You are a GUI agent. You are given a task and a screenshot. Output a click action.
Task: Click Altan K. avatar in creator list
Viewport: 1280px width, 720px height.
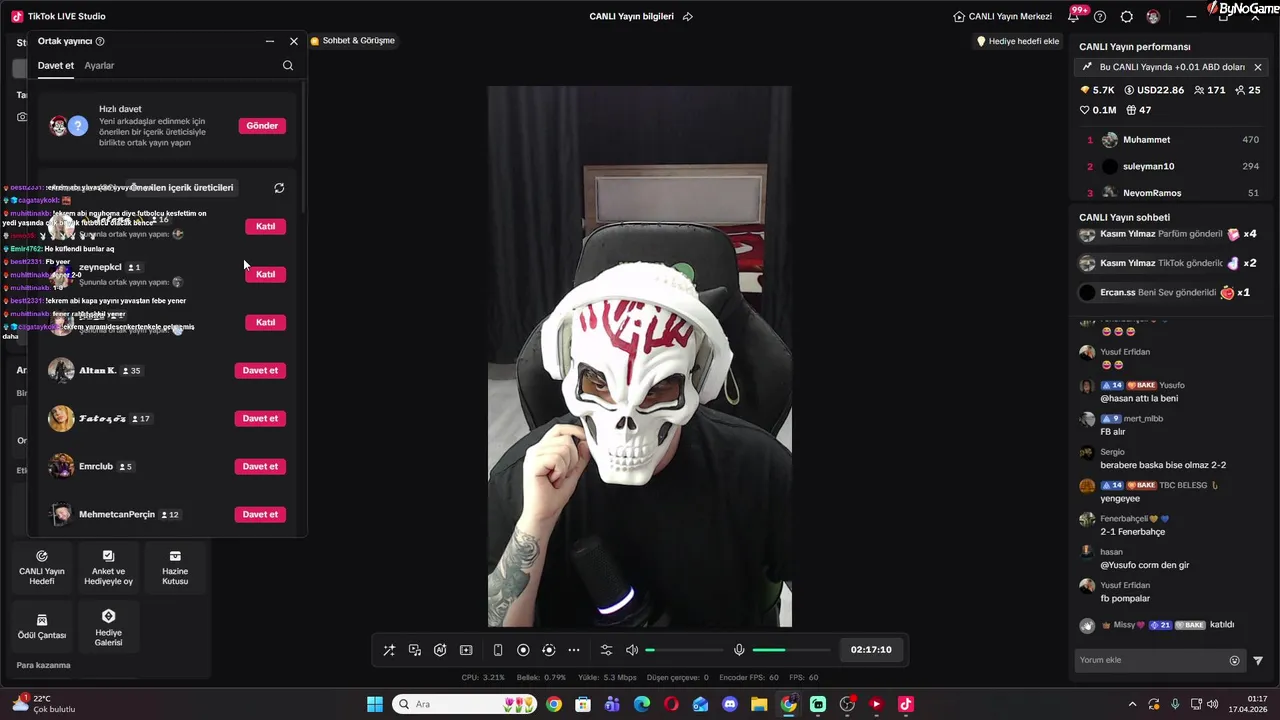61,370
